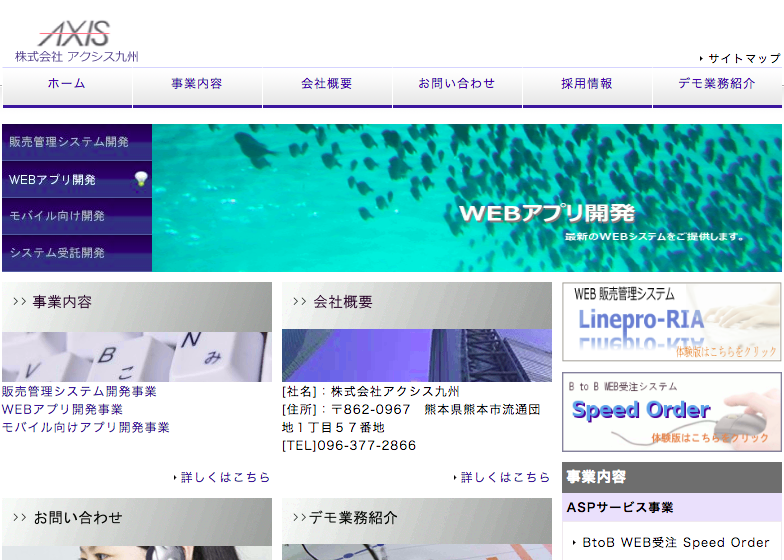The width and height of the screenshot is (784, 560).
Task: Click the keyboard image under 事業内容
Action: pyautogui.click(x=136, y=356)
